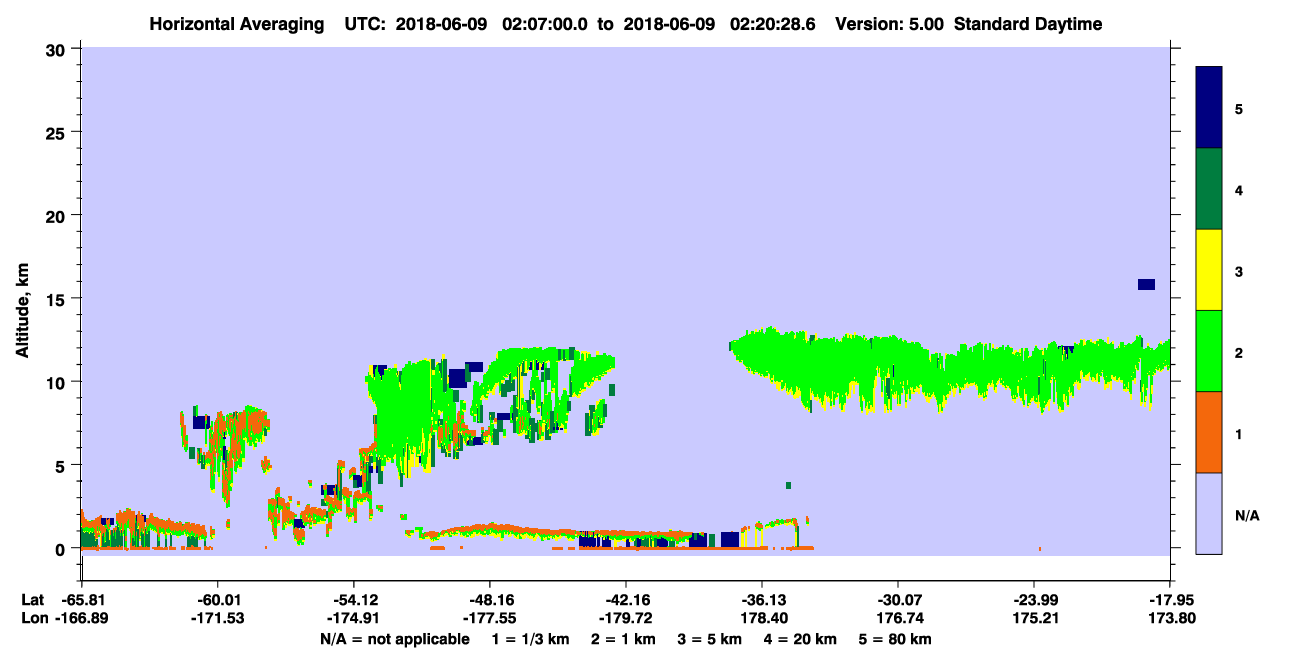The image size is (1300, 667).
Task: Click the bright green colorbar segment labeled 2
Action: pos(1209,351)
